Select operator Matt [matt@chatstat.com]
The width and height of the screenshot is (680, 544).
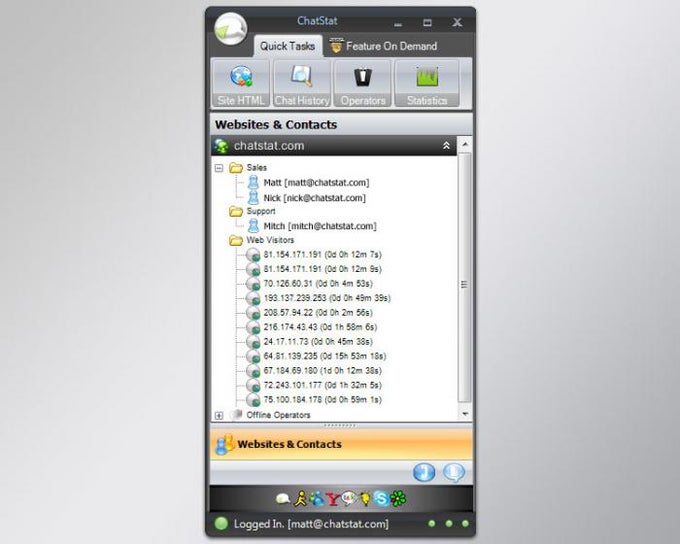(317, 183)
